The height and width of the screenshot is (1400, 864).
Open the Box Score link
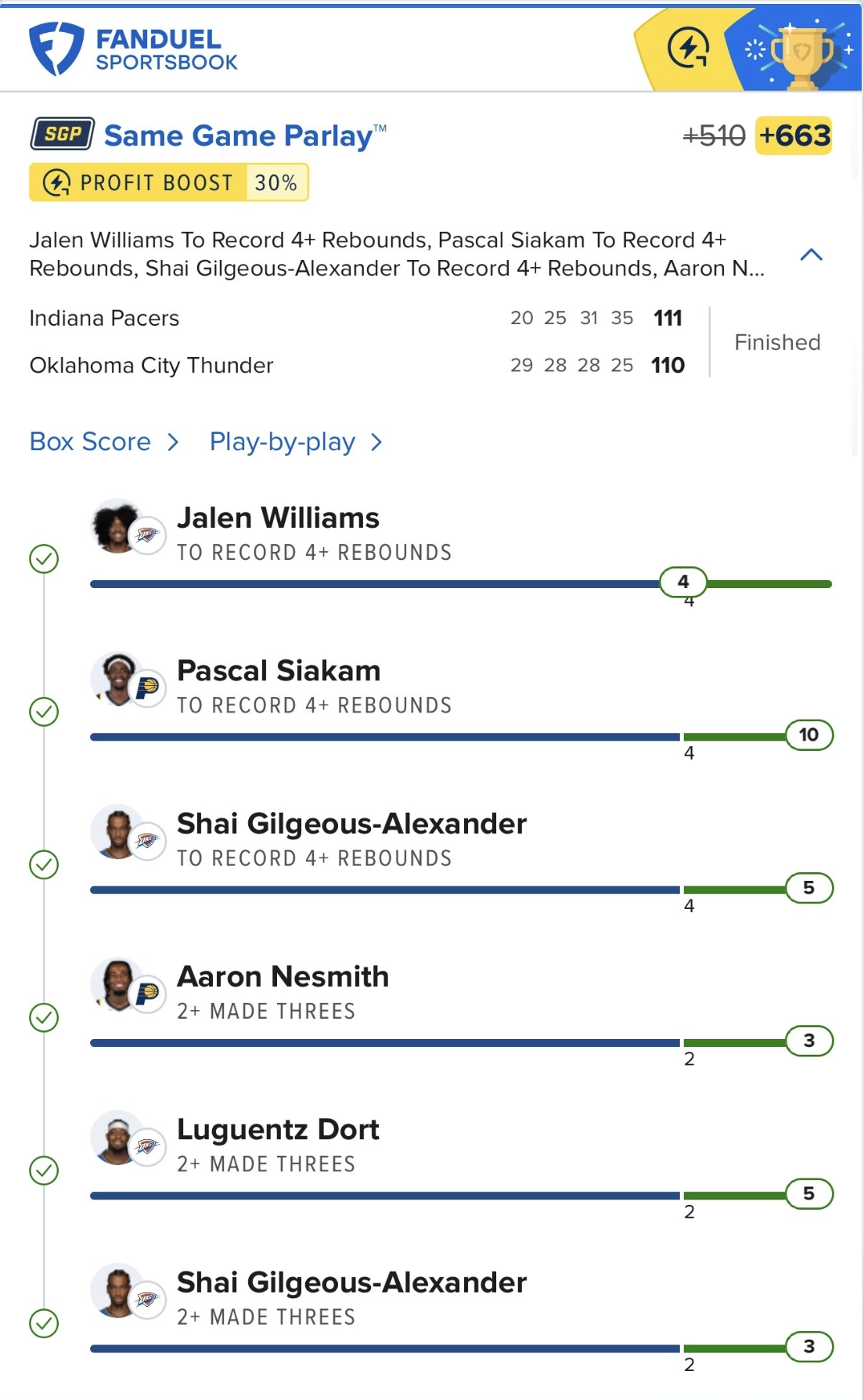[x=90, y=442]
